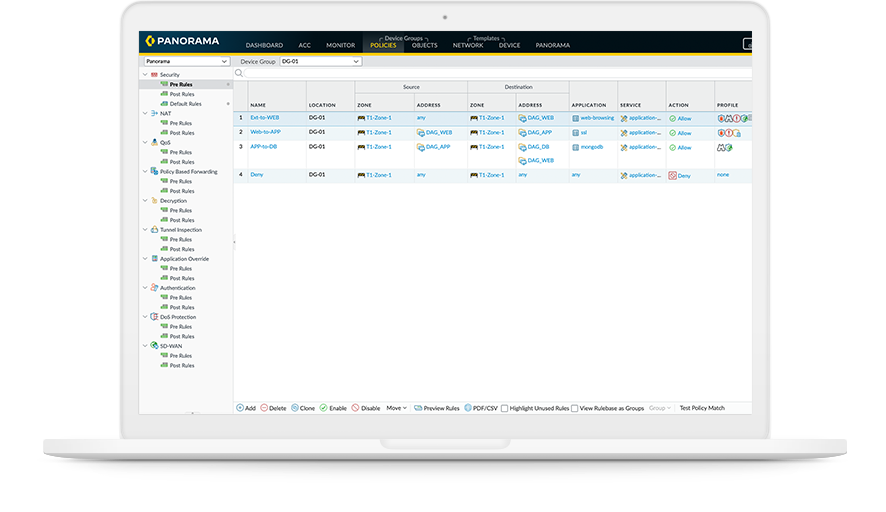Click the Clone rule icon

pyautogui.click(x=295, y=408)
